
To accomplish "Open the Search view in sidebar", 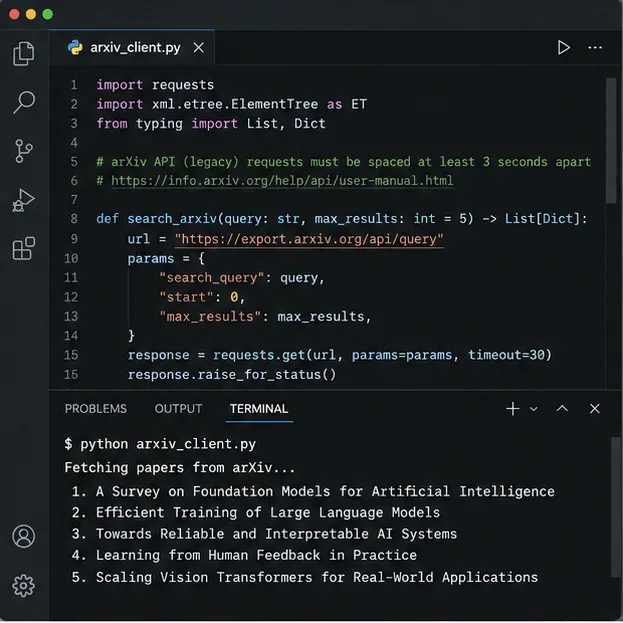I will pos(24,102).
